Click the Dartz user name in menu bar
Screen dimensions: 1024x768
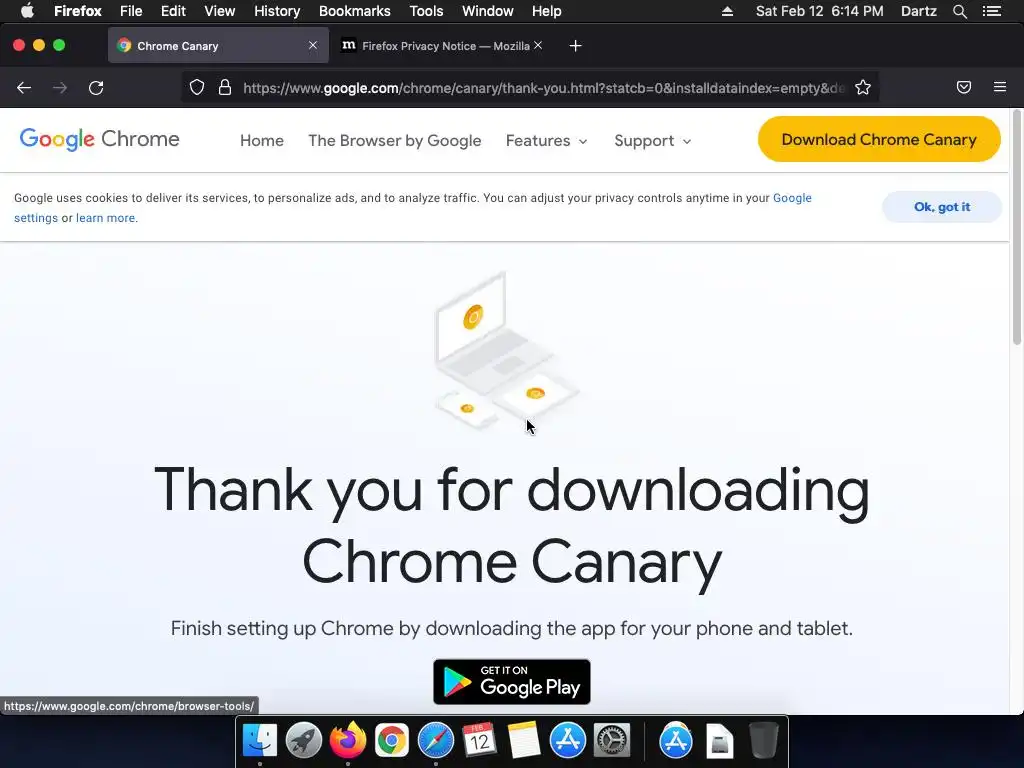coord(918,11)
